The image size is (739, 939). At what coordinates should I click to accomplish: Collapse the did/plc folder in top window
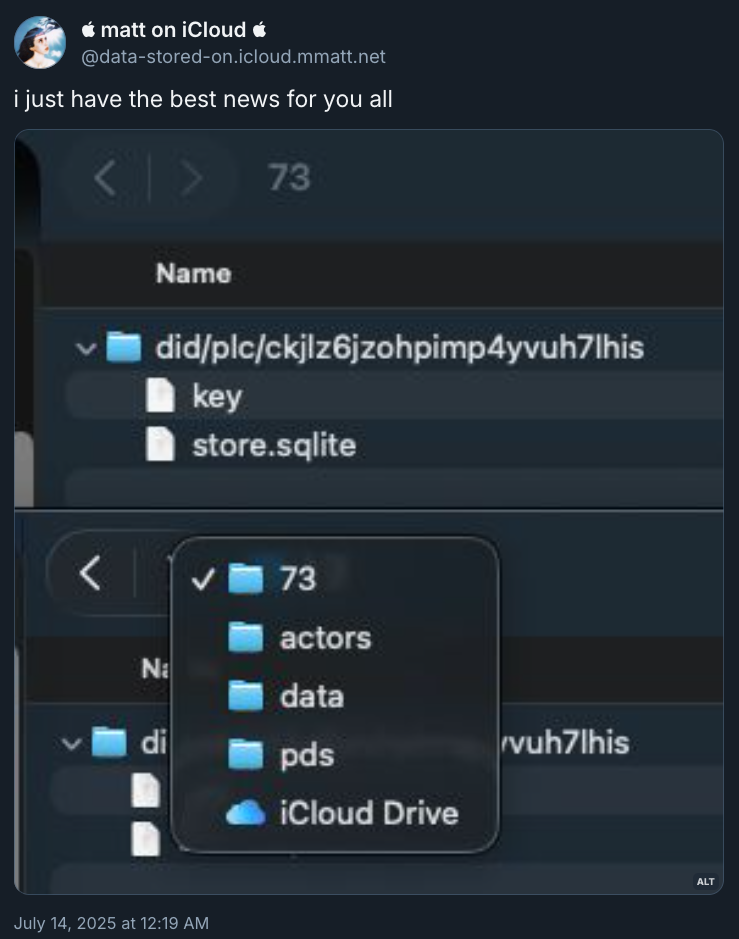[84, 348]
